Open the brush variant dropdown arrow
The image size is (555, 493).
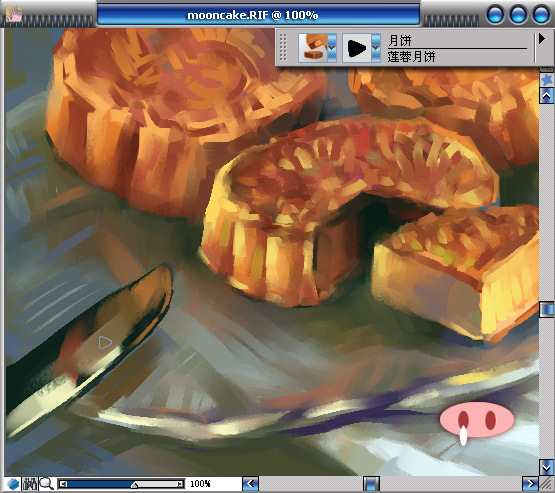[376, 48]
